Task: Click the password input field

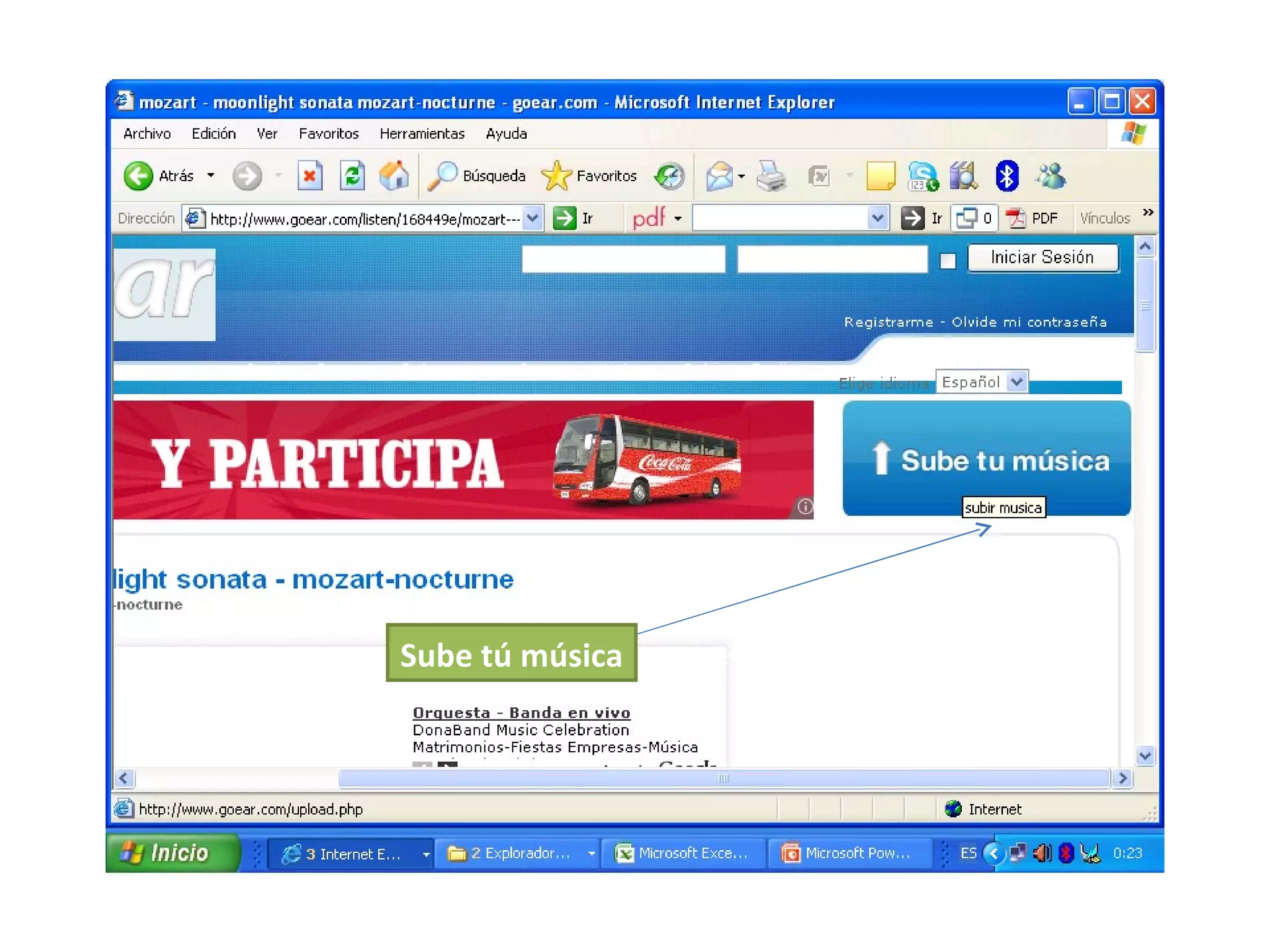Action: 832,259
